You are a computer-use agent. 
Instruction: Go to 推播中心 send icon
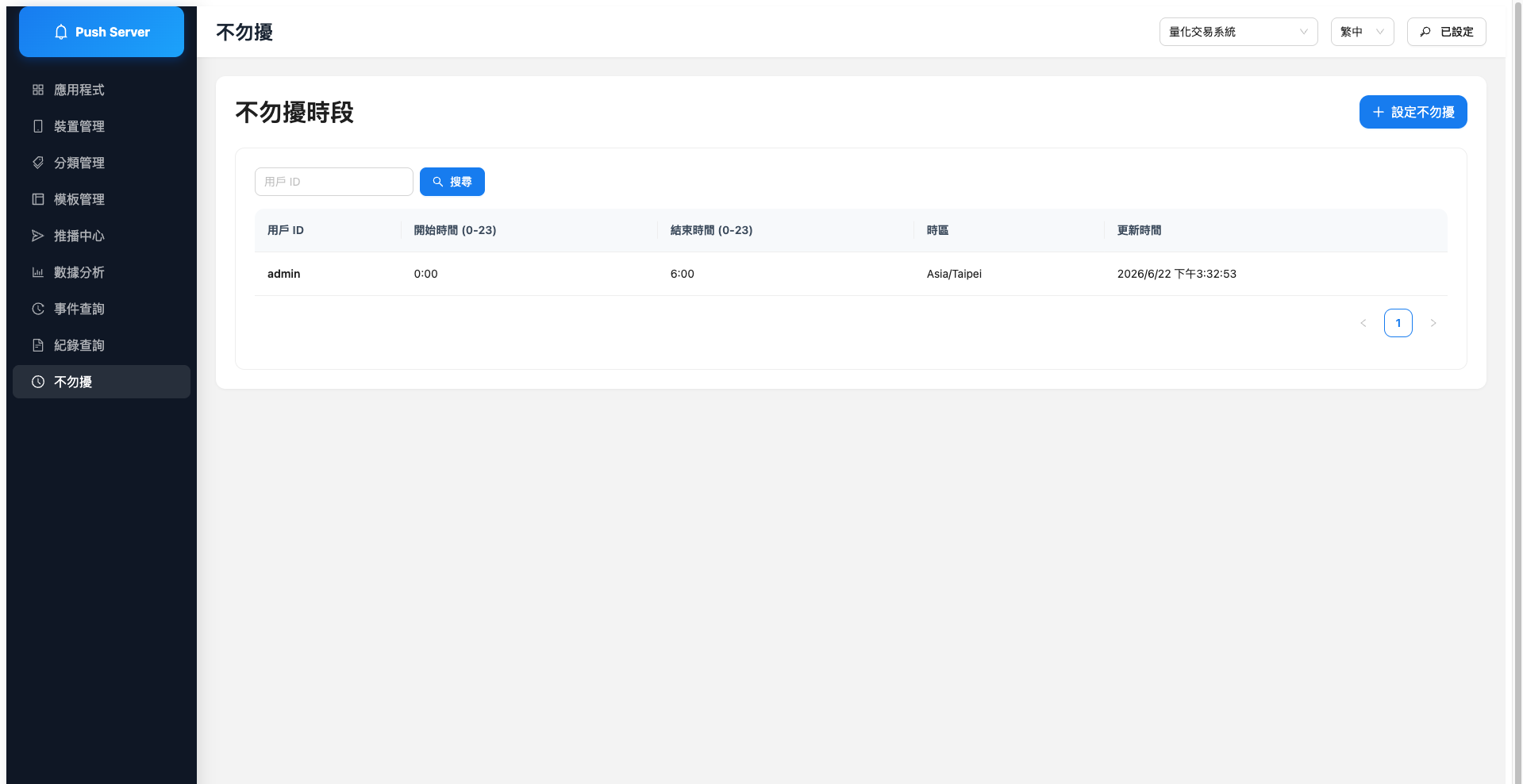coord(38,236)
